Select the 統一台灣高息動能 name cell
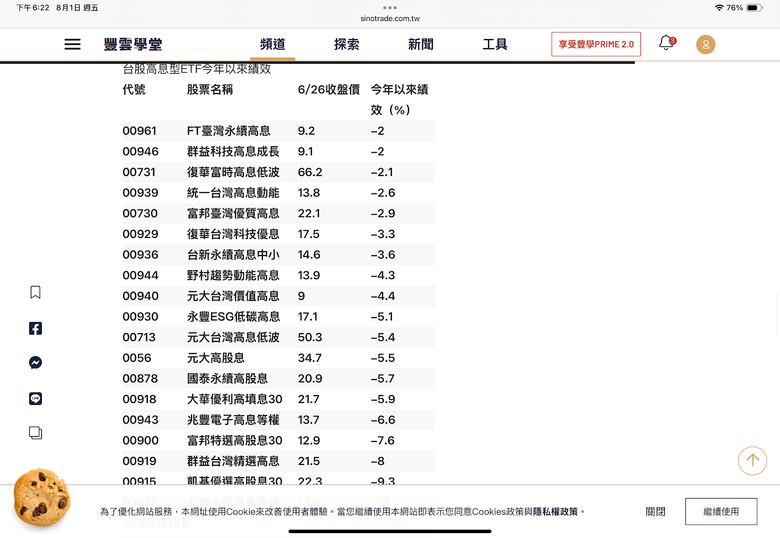This screenshot has height=538, width=780. 233,192
